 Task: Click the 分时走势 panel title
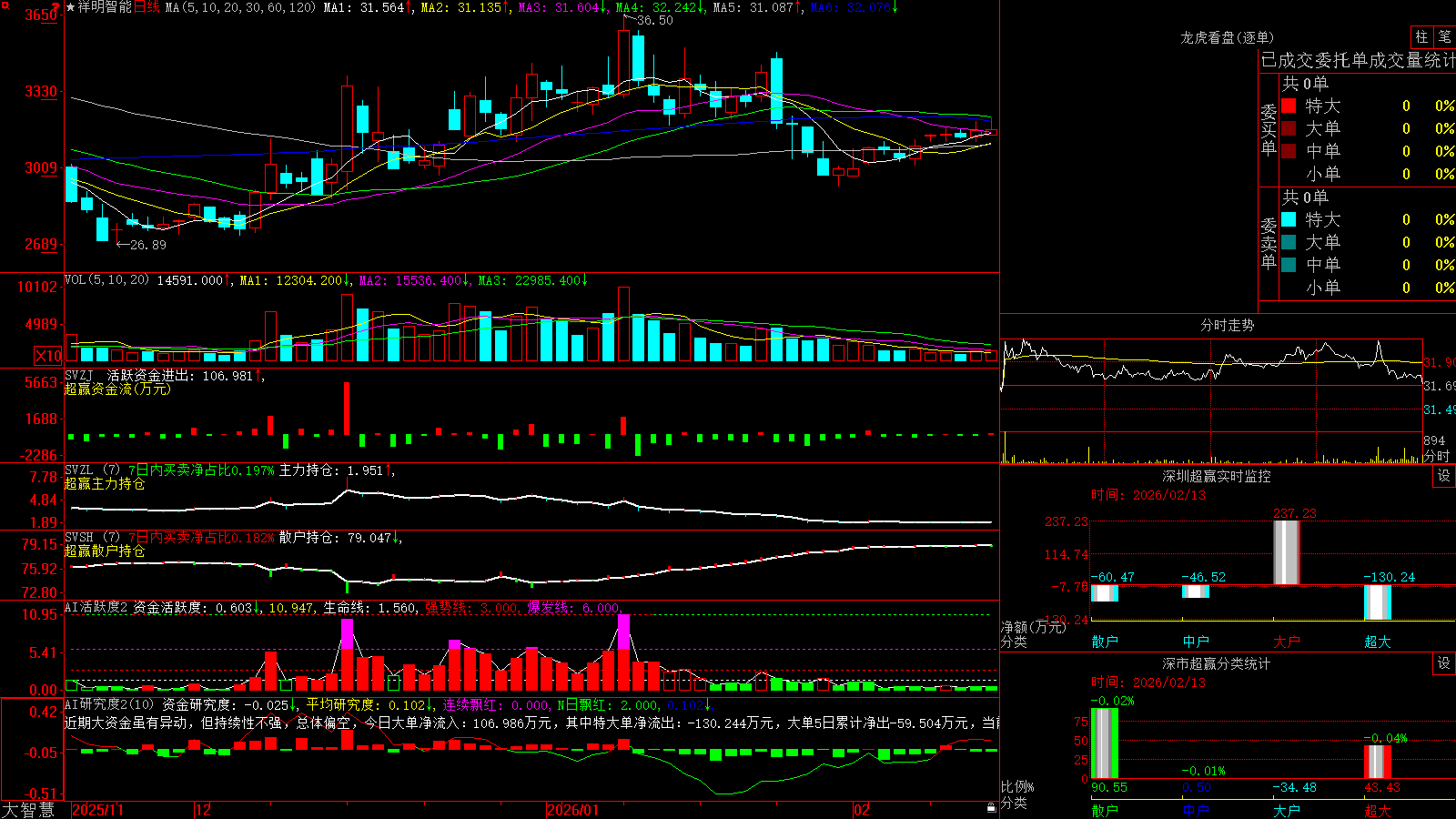click(1228, 325)
